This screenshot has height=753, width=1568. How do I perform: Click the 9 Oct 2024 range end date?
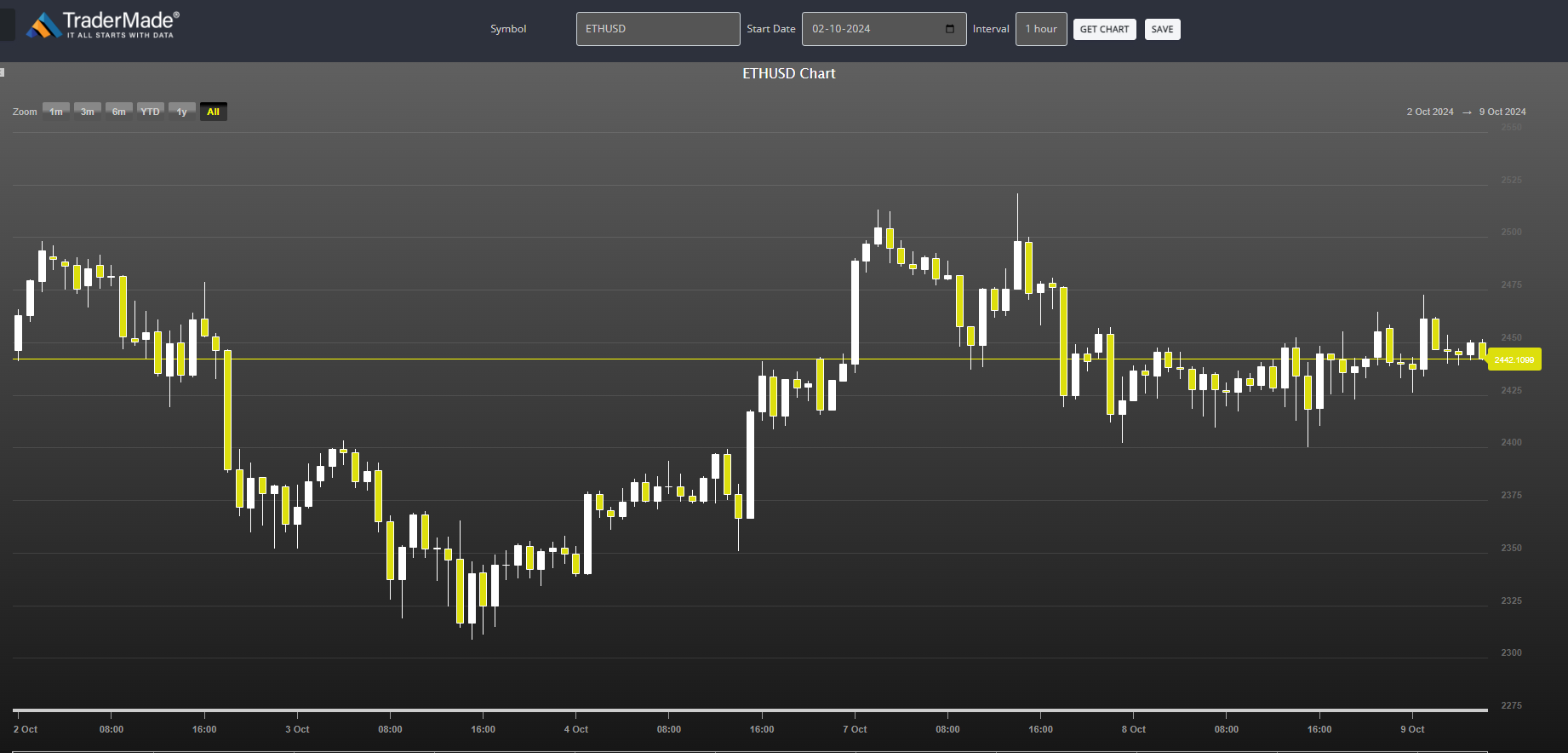(1502, 112)
